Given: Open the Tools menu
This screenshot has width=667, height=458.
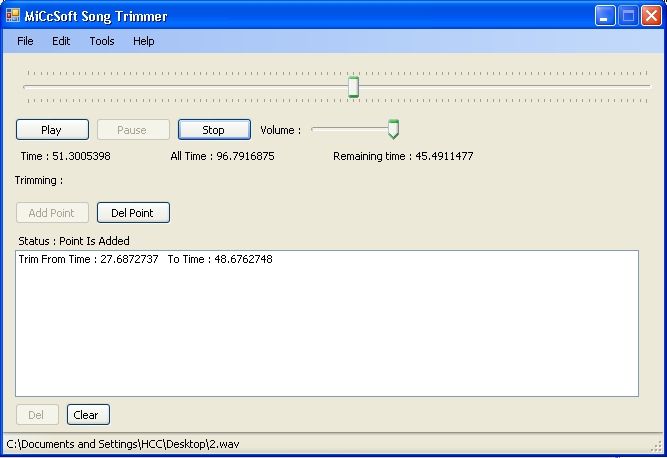Looking at the screenshot, I should pyautogui.click(x=102, y=41).
